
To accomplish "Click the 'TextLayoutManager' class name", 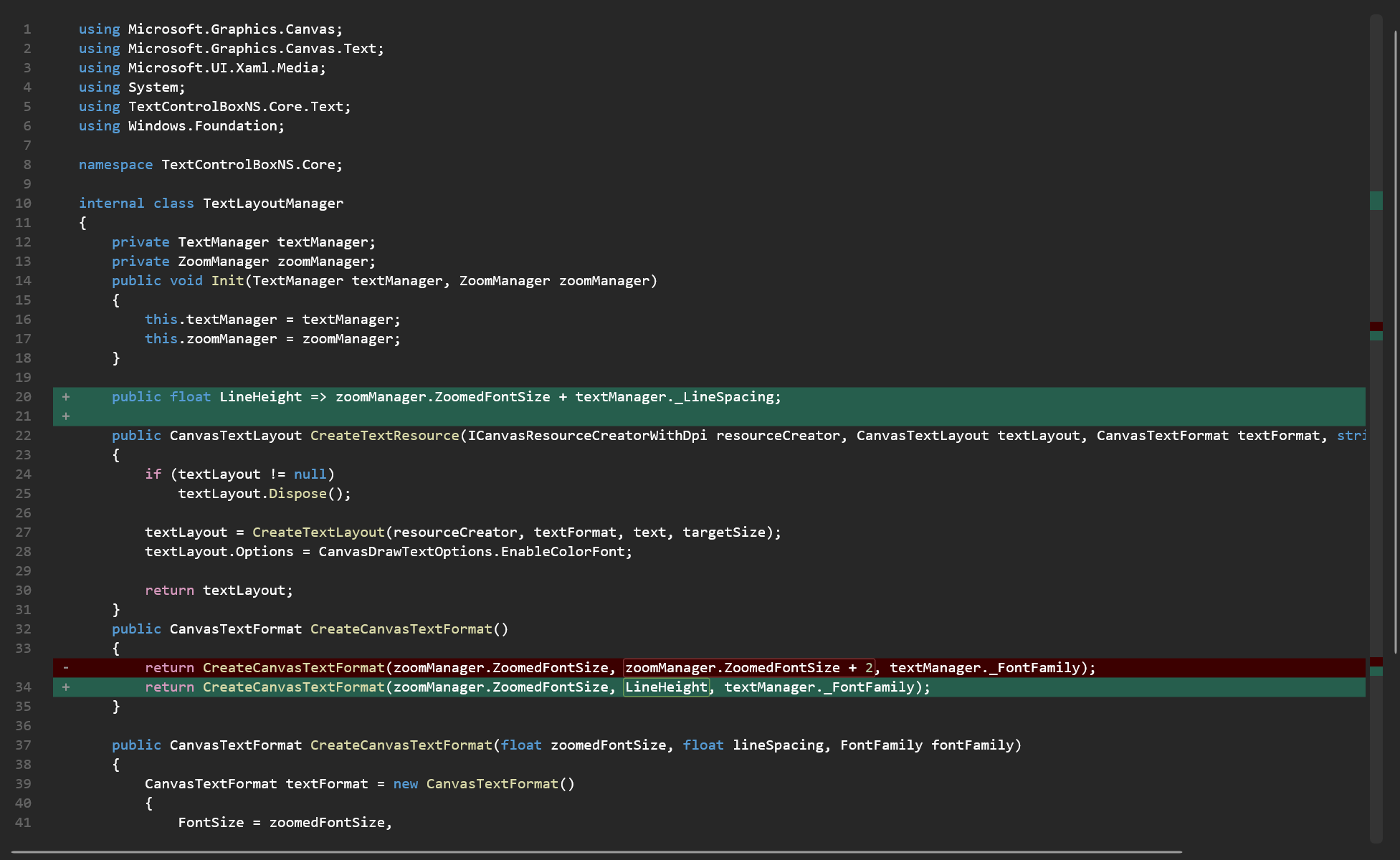I will pyautogui.click(x=273, y=204).
